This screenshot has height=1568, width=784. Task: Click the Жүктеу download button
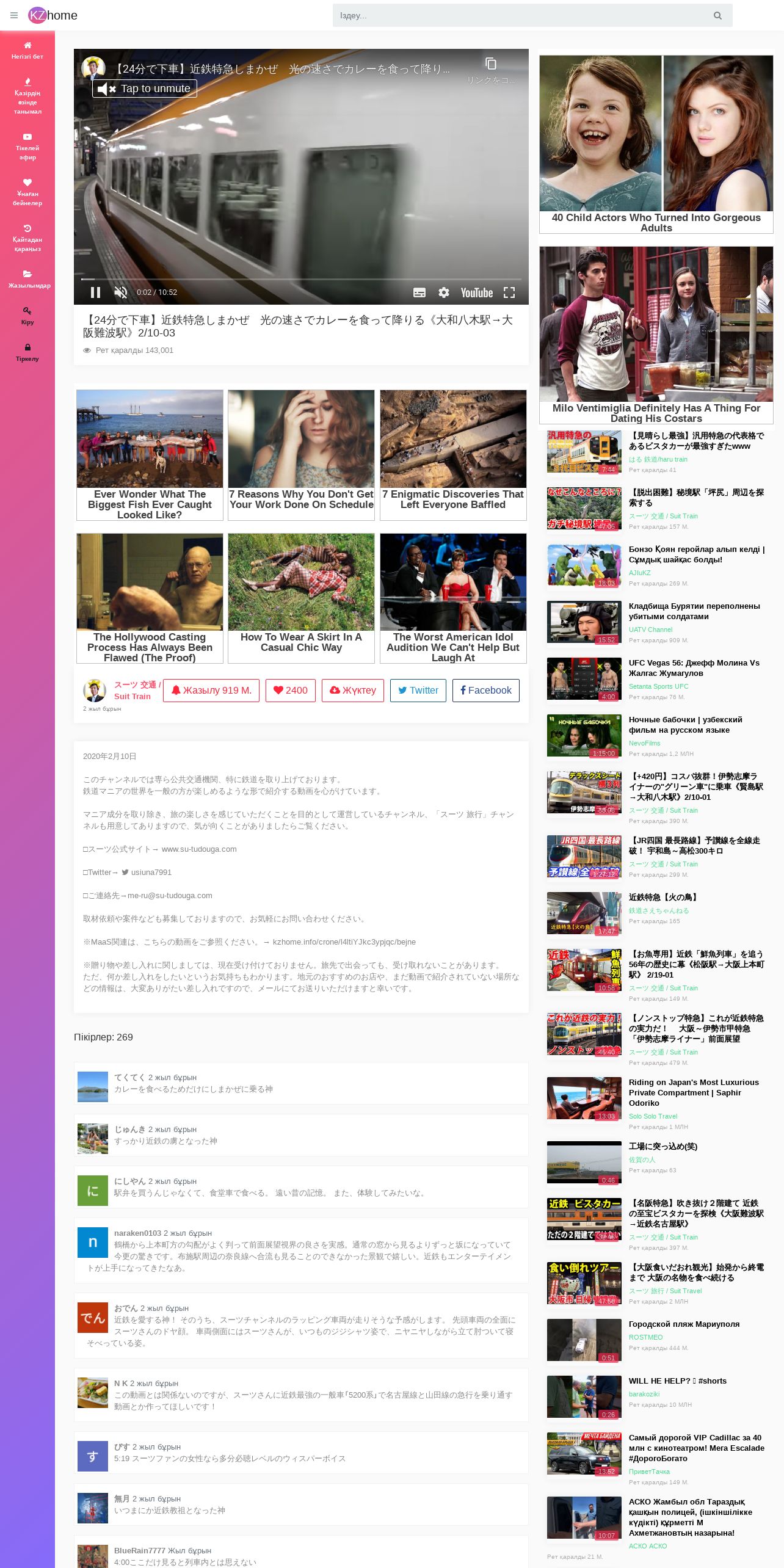click(353, 691)
